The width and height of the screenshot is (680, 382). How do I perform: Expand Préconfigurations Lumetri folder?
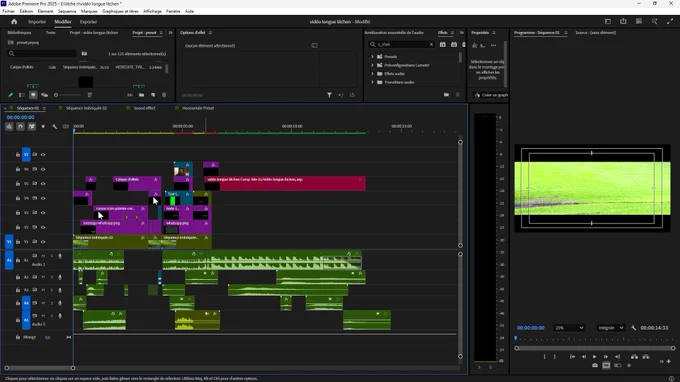[372, 65]
